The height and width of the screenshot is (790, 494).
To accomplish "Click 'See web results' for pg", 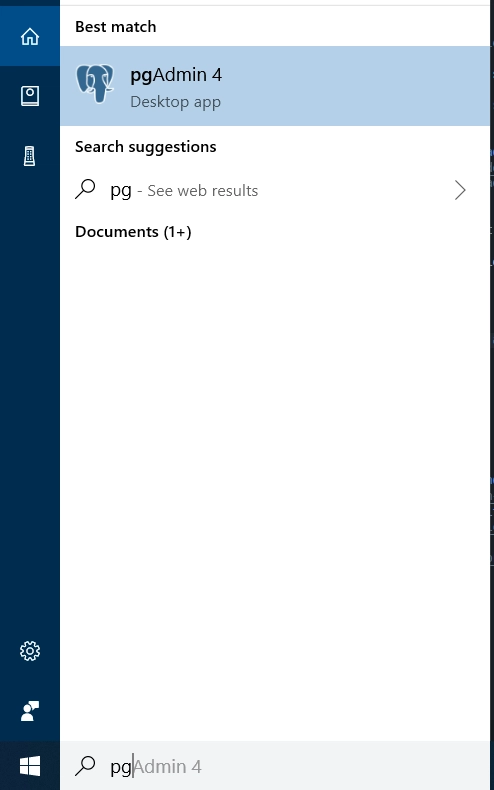I will tap(203, 190).
